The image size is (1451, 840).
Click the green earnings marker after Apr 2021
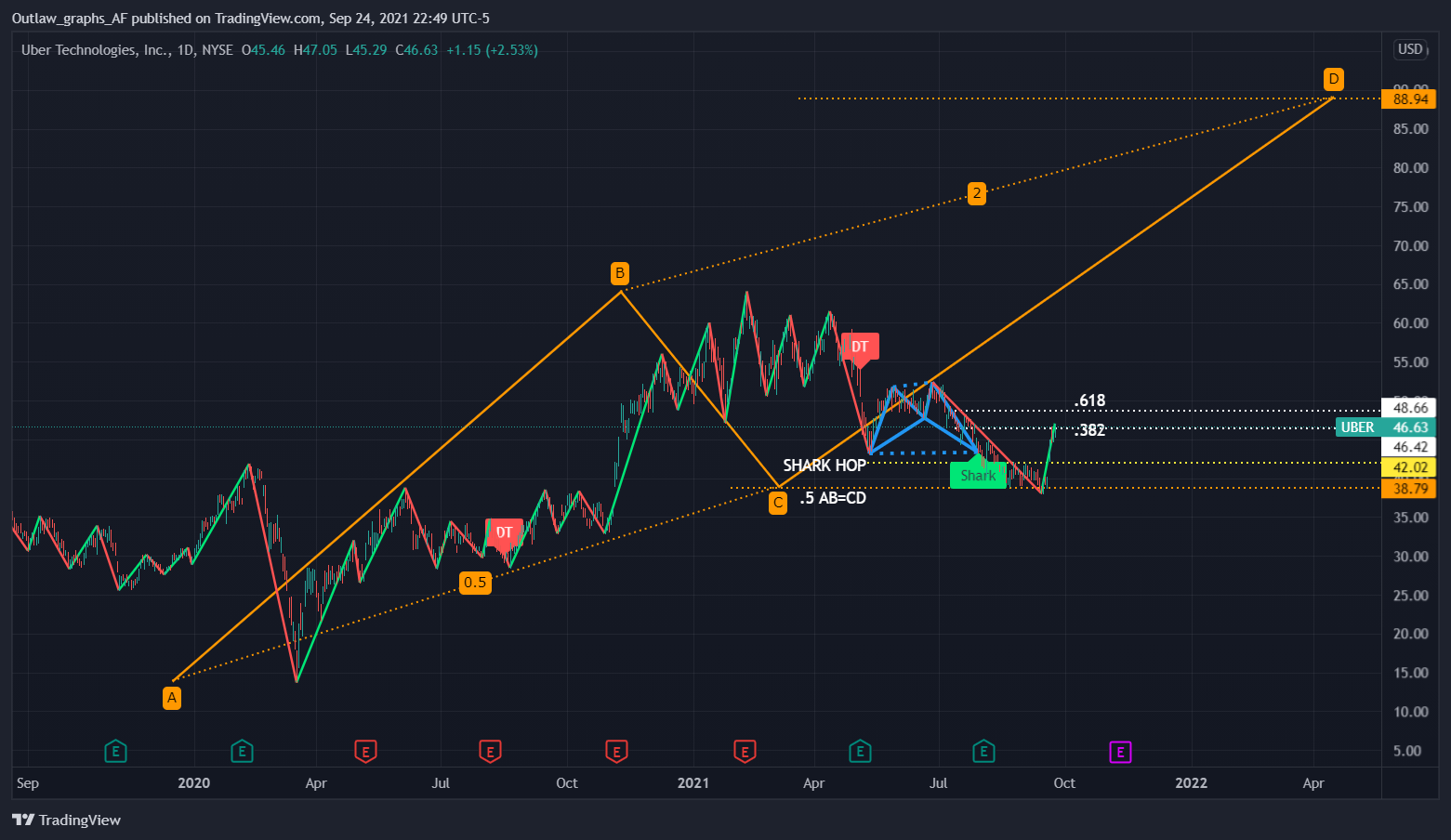pos(860,751)
